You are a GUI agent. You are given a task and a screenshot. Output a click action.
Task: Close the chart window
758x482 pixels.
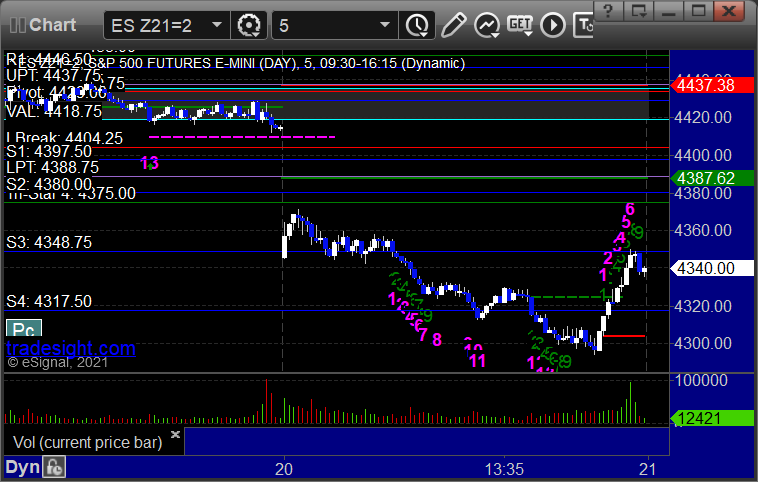click(x=729, y=11)
